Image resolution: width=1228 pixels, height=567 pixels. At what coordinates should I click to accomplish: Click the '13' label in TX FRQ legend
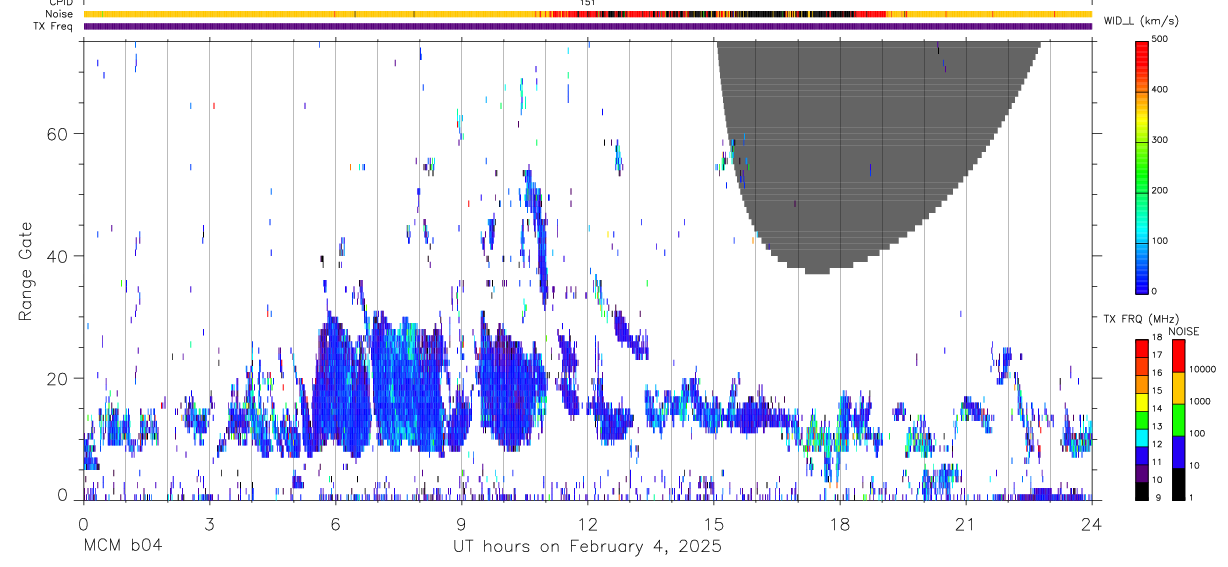1158,426
